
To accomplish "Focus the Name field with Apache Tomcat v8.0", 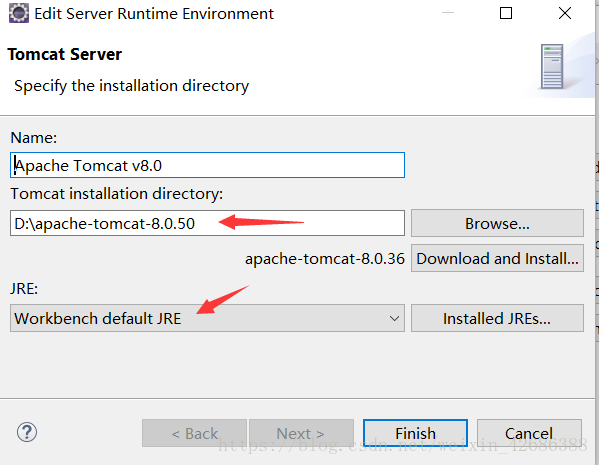I will tap(207, 165).
